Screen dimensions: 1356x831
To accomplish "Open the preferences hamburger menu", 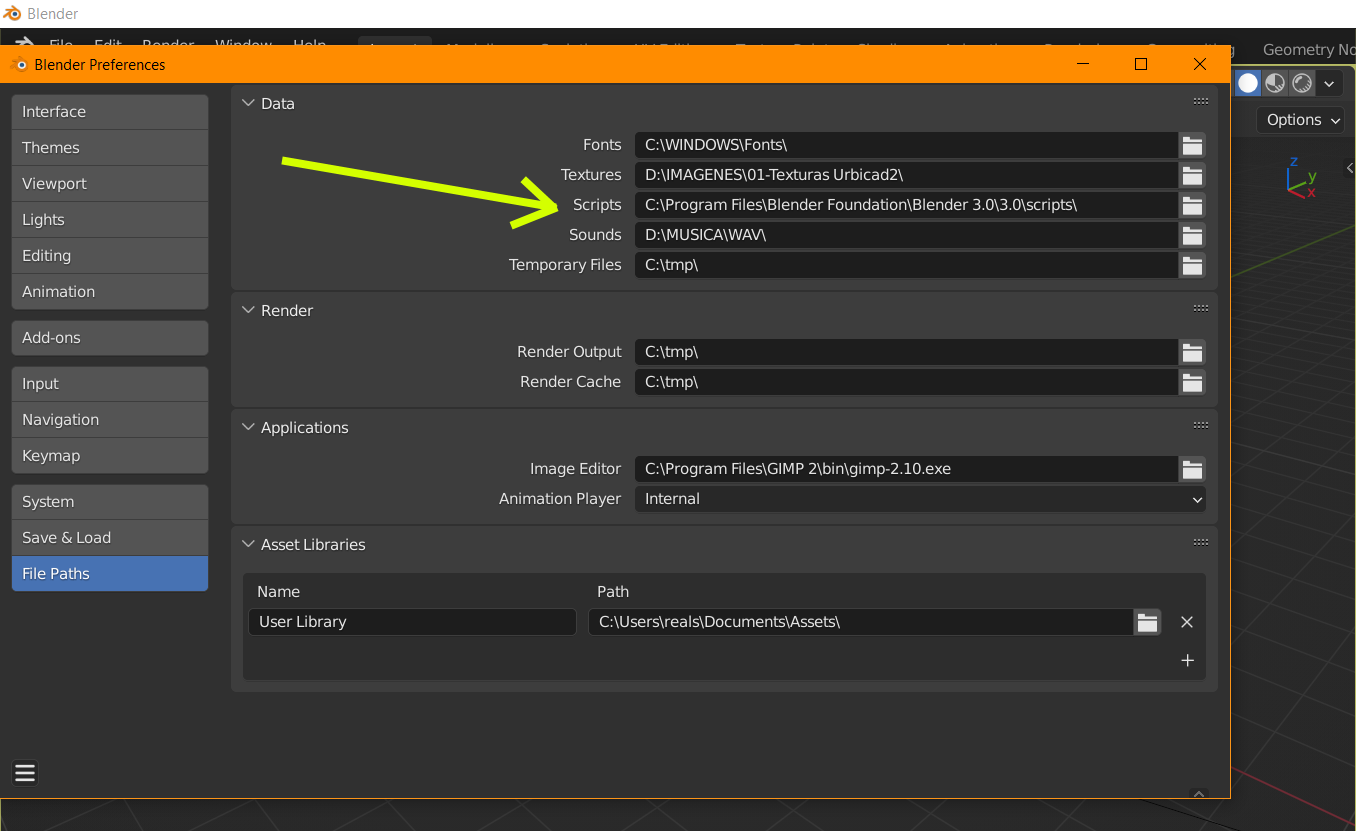I will coord(25,773).
